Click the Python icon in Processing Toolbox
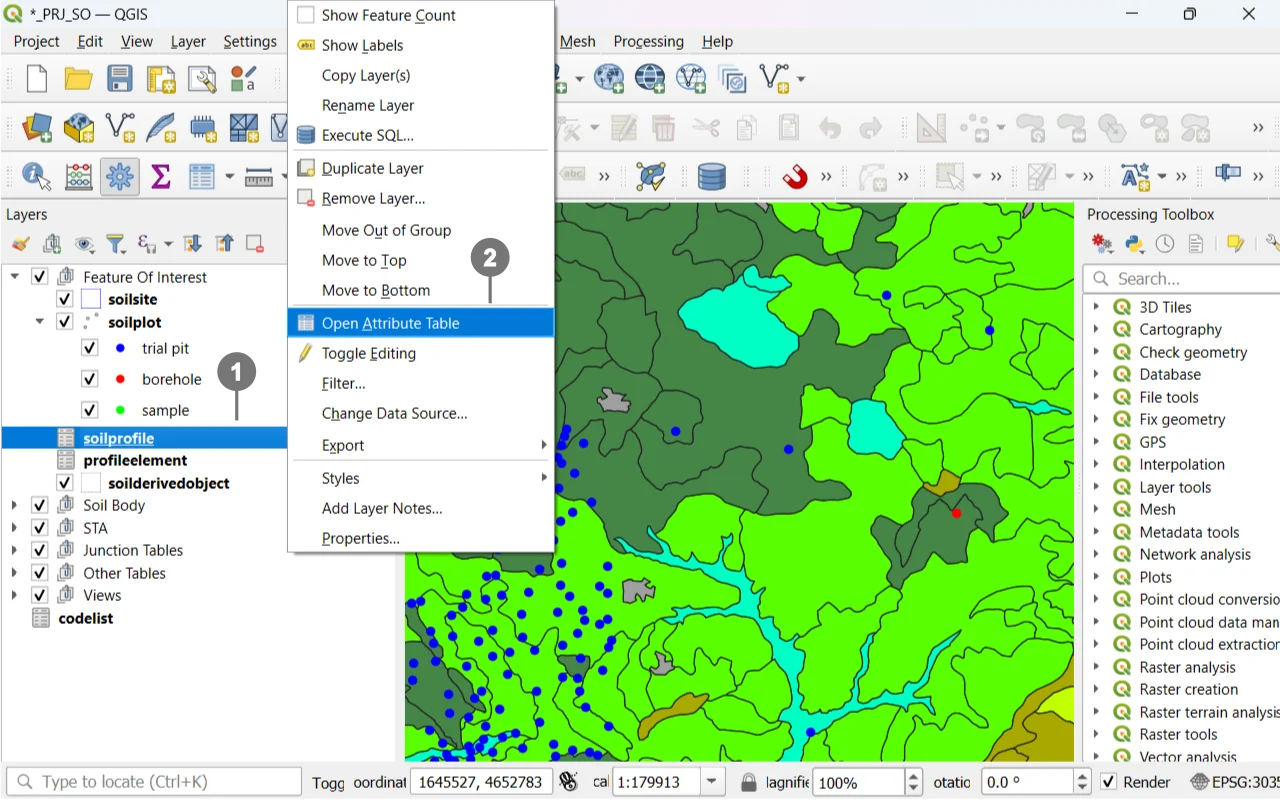Viewport: 1280px width, 800px height. [1134, 244]
